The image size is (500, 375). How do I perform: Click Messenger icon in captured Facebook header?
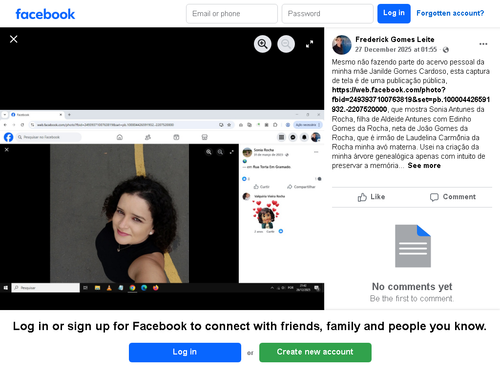[293, 137]
